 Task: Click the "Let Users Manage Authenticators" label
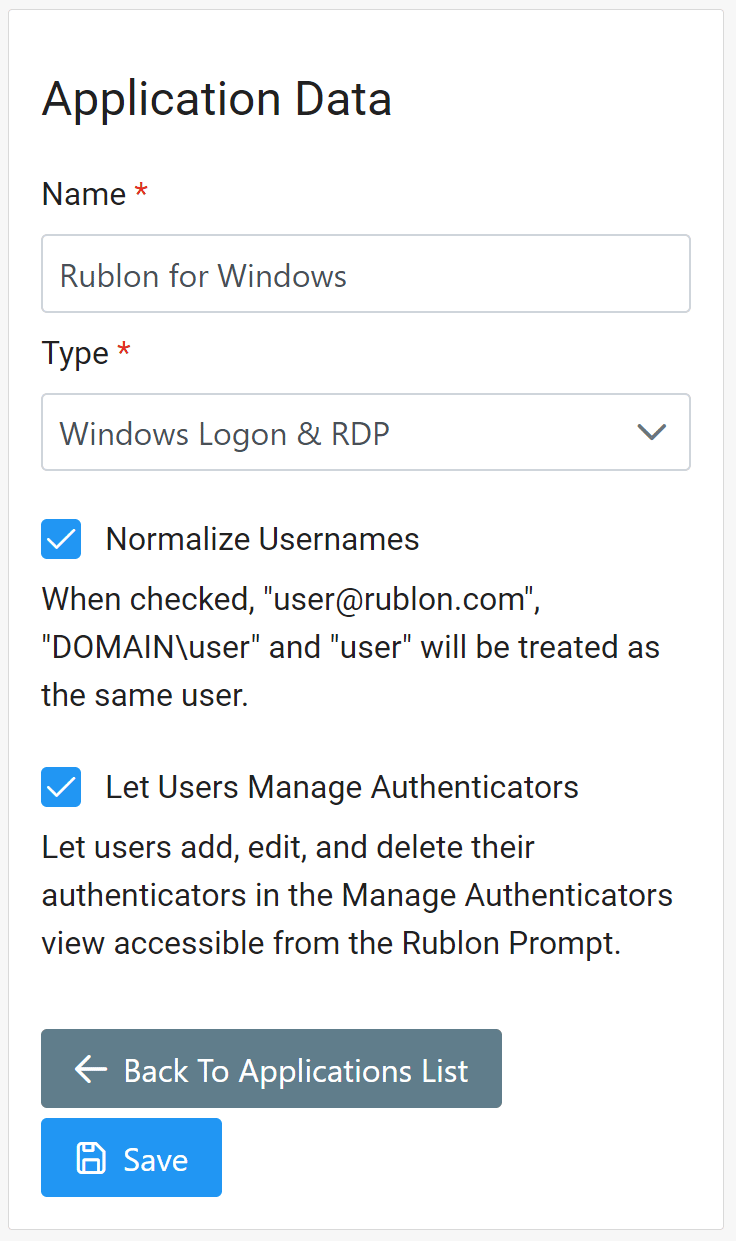pyautogui.click(x=342, y=787)
